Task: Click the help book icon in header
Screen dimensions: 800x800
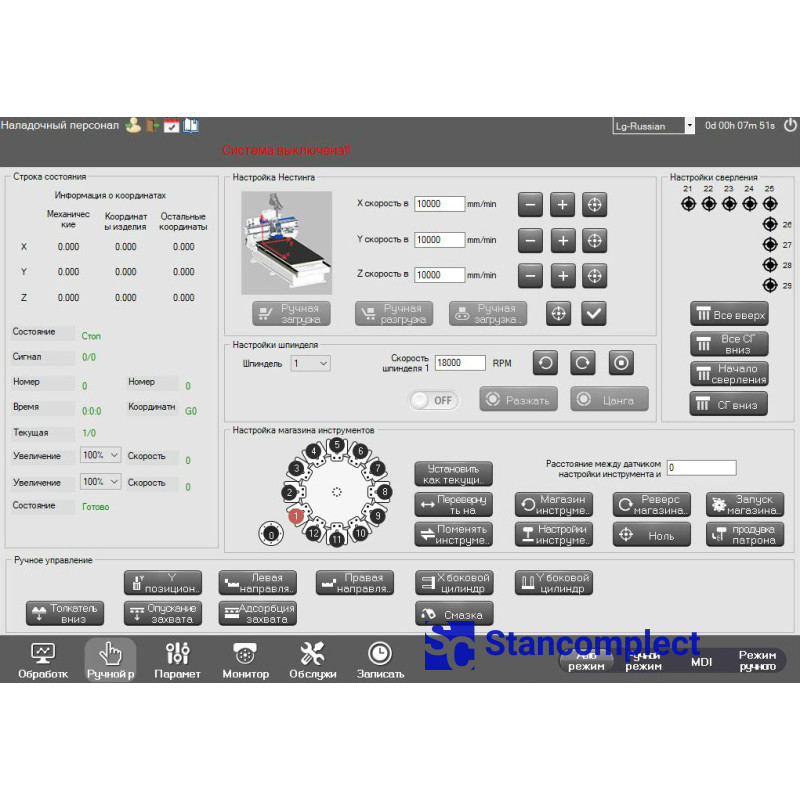Action: [x=190, y=126]
